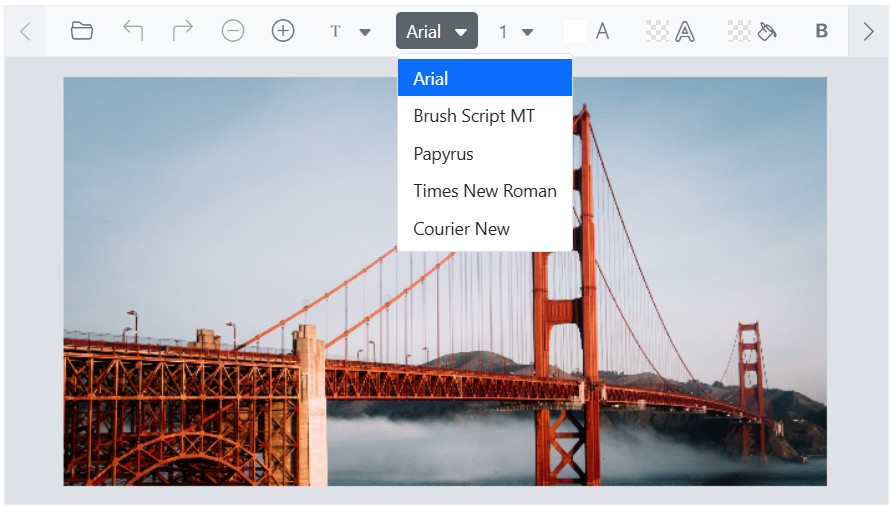Click the transparent fill color swatch
892x507 pixels.
(739, 31)
